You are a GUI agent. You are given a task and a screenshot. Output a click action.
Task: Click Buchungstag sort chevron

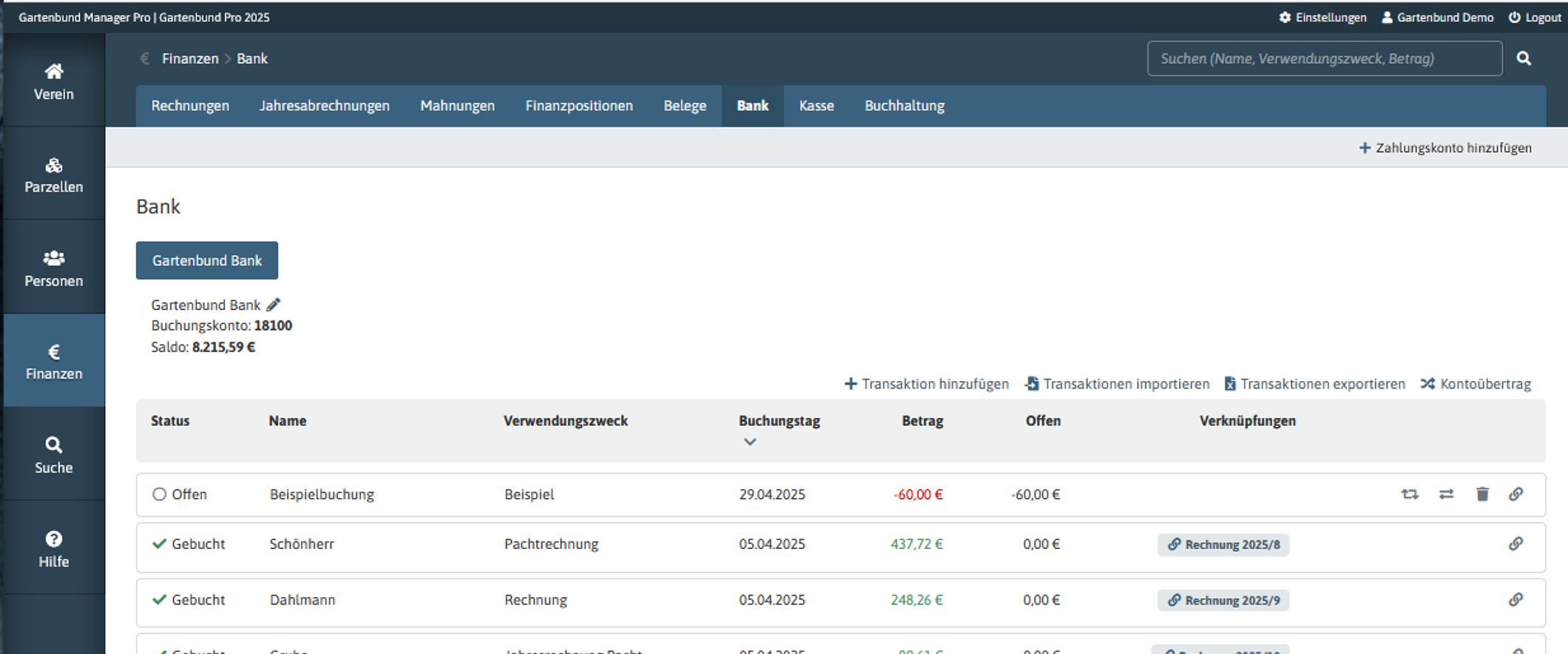750,442
